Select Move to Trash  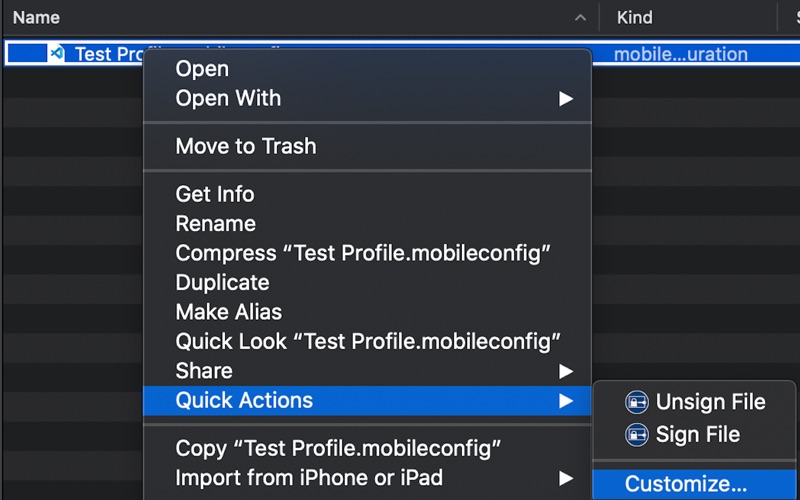tap(246, 146)
